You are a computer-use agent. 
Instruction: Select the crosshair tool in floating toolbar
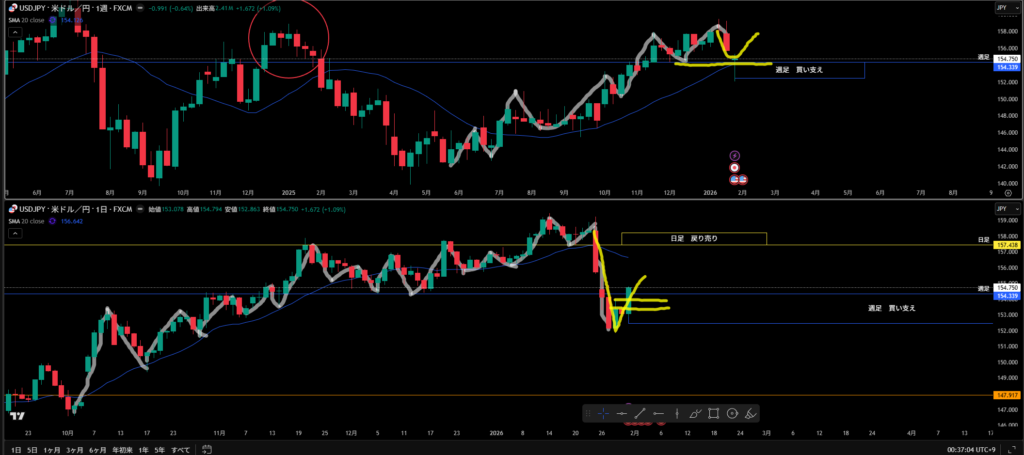(x=603, y=413)
